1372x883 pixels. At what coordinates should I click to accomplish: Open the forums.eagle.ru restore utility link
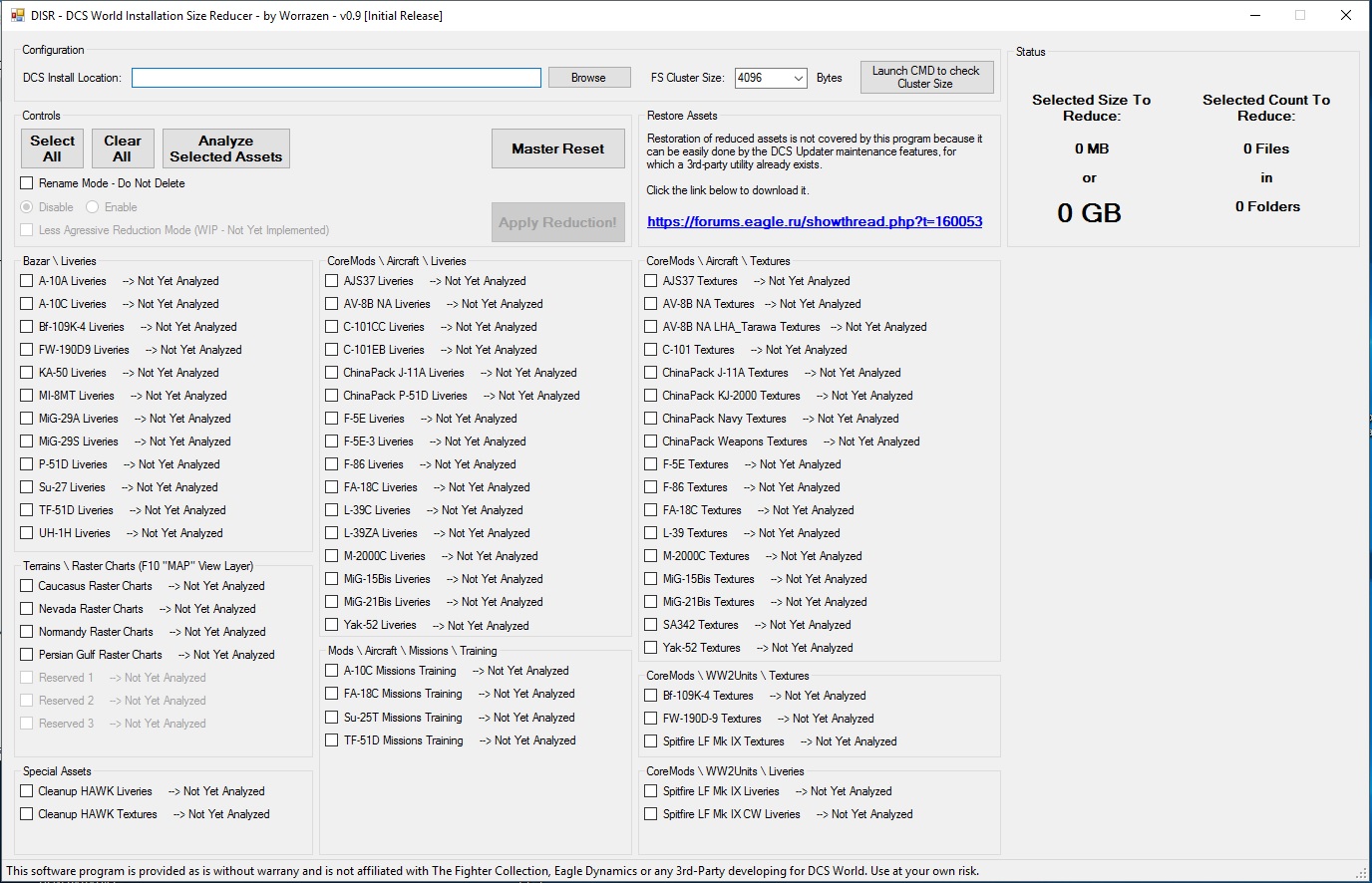(814, 221)
